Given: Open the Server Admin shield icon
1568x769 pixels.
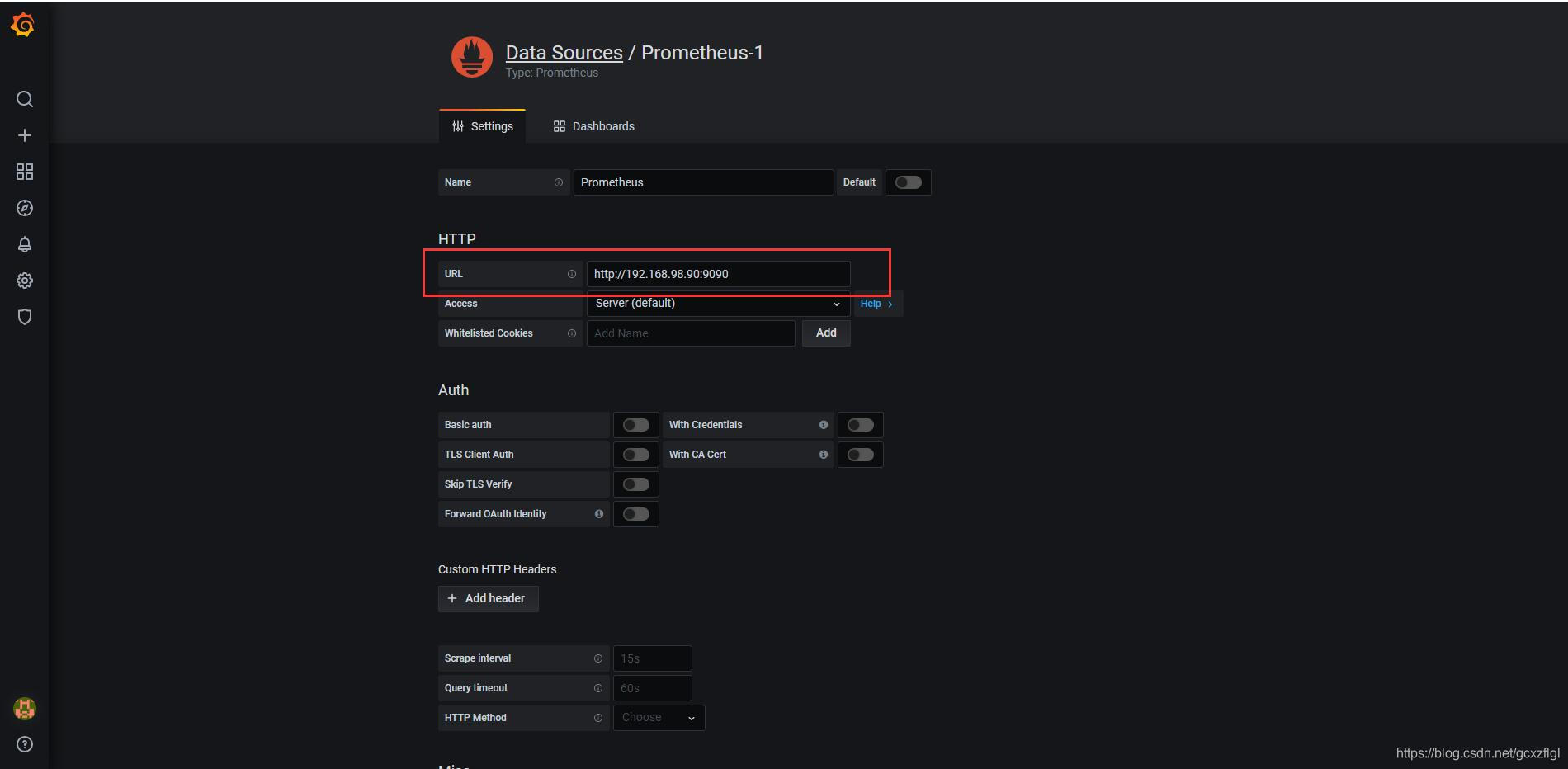Looking at the screenshot, I should (25, 317).
